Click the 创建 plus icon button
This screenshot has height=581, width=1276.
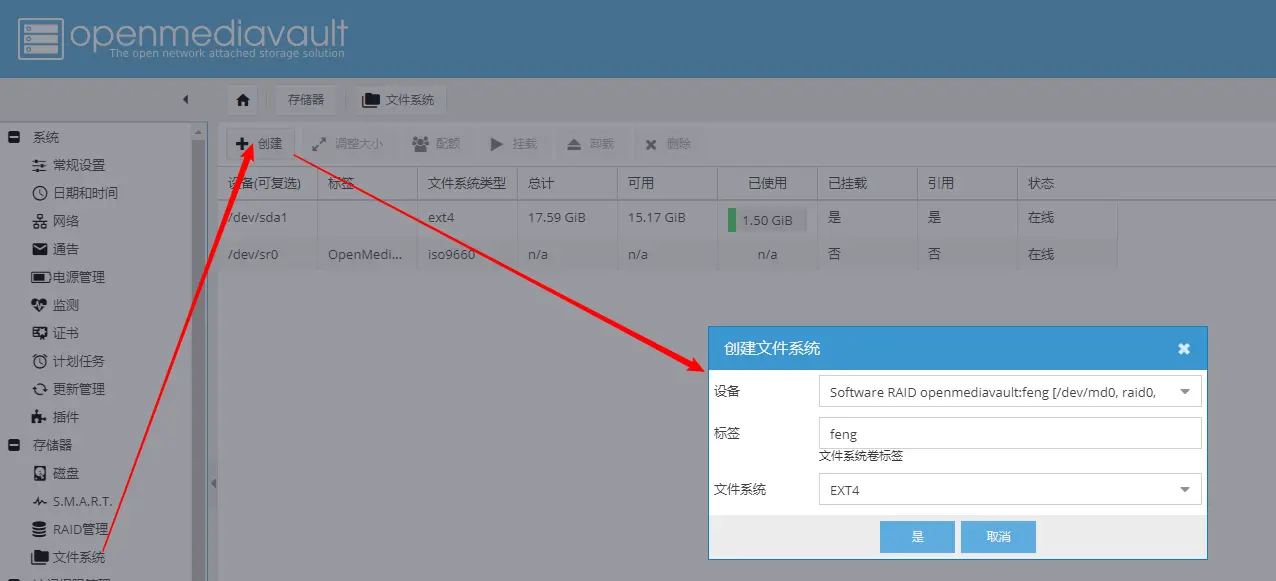click(260, 144)
